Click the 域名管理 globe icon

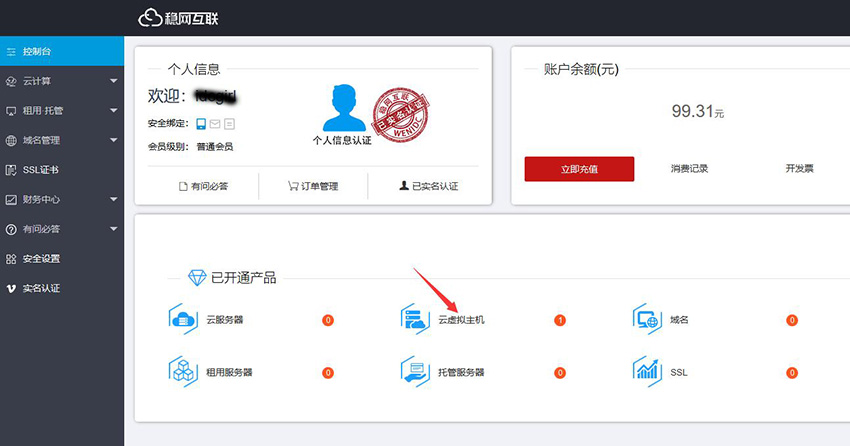click(x=11, y=140)
